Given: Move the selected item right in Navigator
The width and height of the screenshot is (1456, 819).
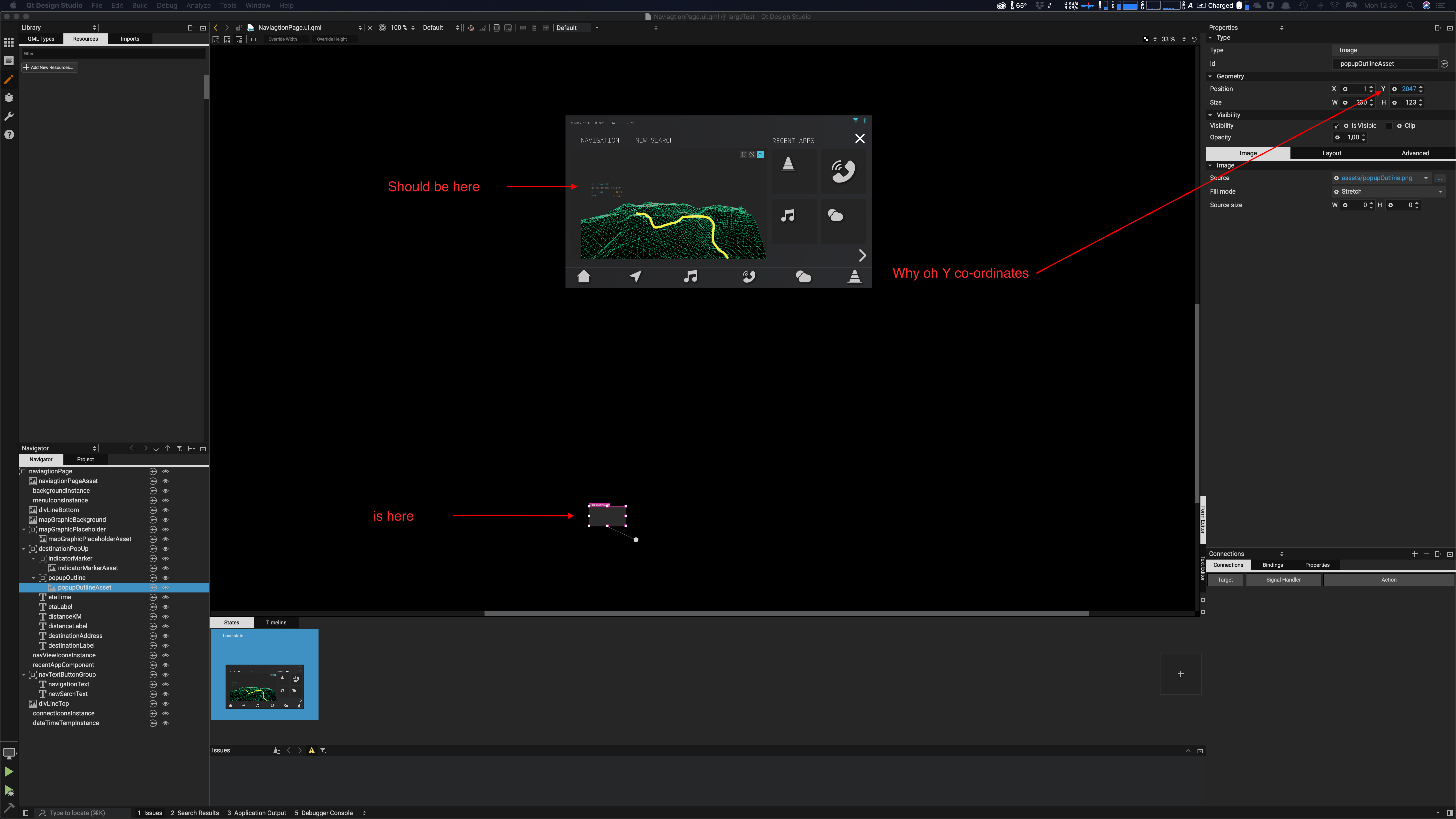Looking at the screenshot, I should point(145,448).
